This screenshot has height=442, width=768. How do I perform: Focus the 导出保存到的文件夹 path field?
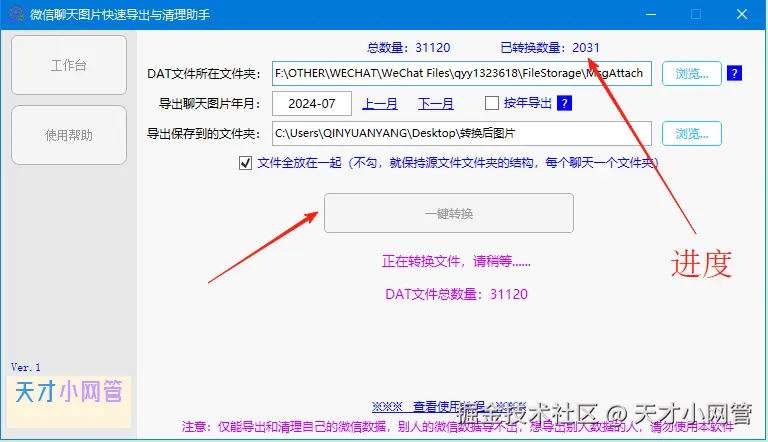(x=461, y=133)
